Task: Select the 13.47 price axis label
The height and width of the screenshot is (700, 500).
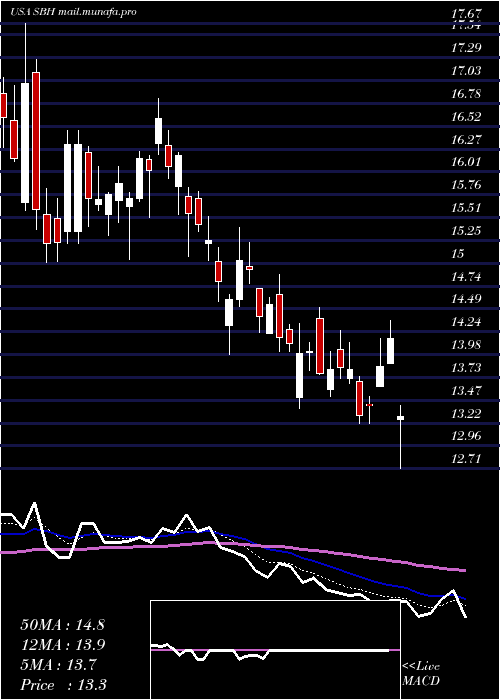Action: (x=466, y=391)
